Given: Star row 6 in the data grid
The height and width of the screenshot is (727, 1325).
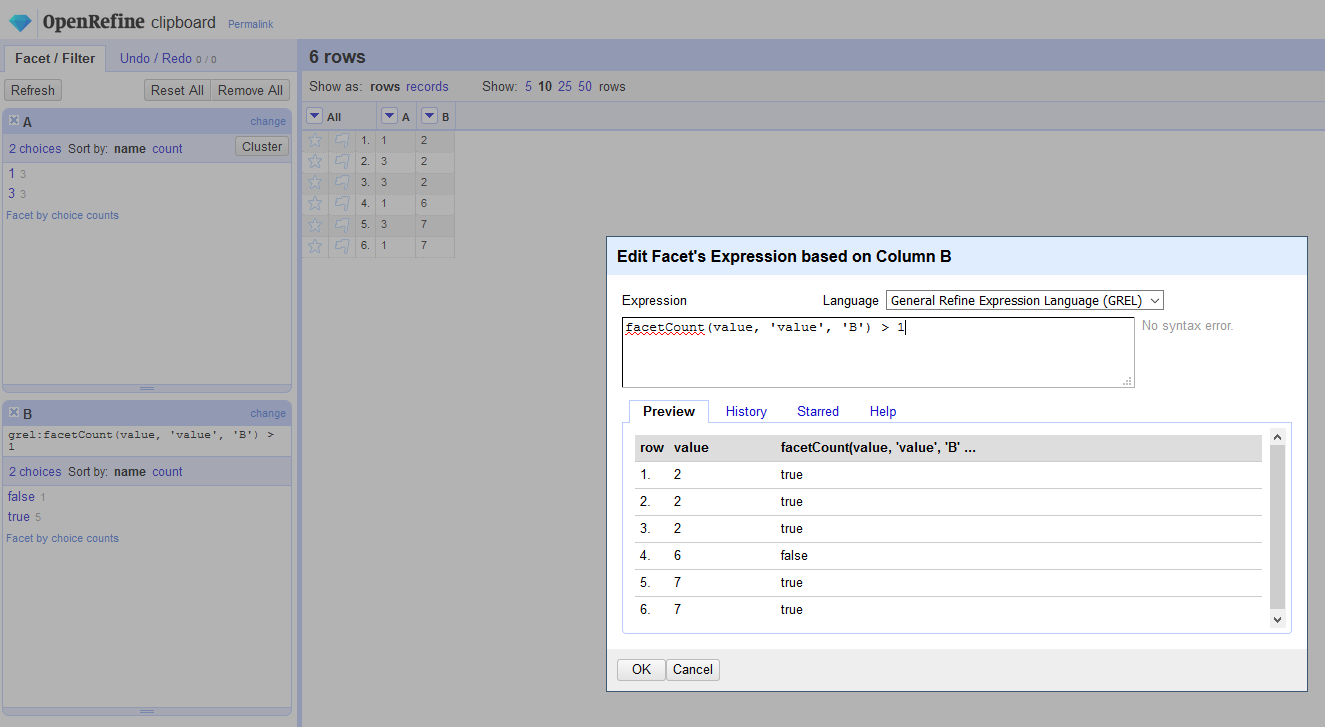Looking at the screenshot, I should tap(315, 245).
